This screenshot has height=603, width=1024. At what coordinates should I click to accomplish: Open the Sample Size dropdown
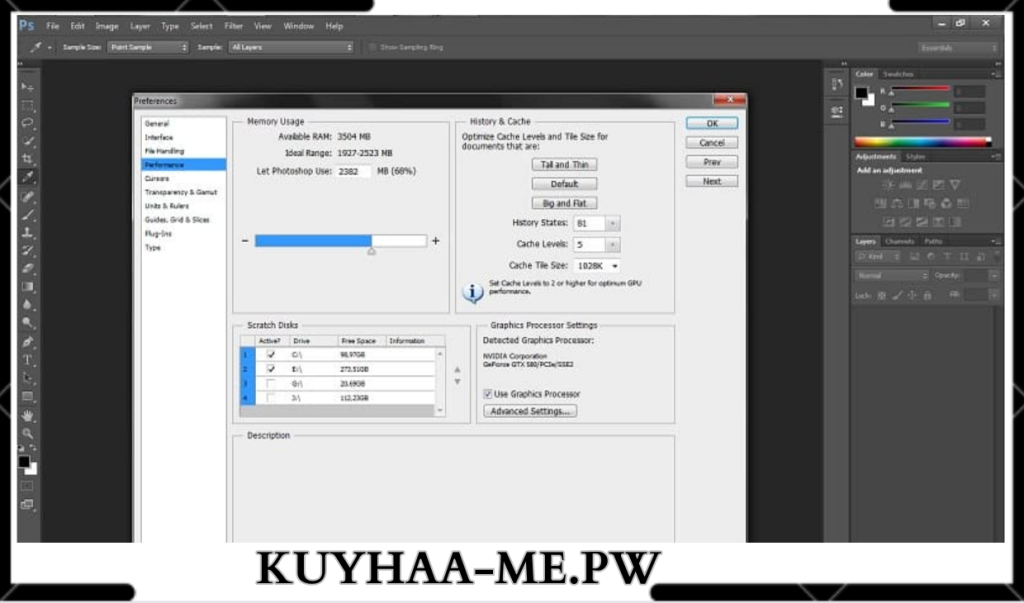tap(148, 47)
